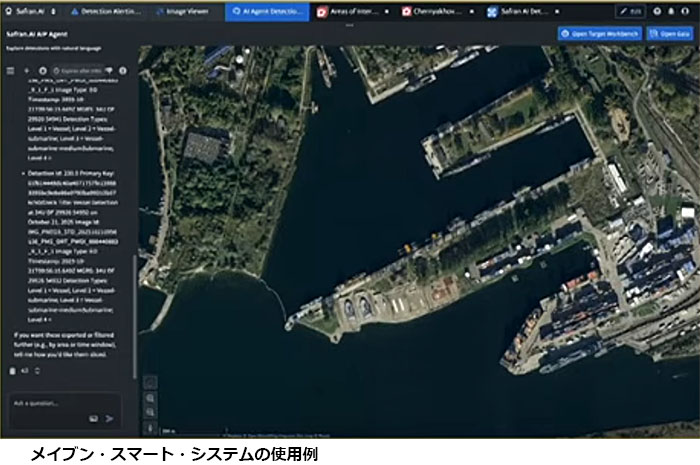Open the settings gear in top bar
Screen dimensions: 700x465
[x=657, y=11]
